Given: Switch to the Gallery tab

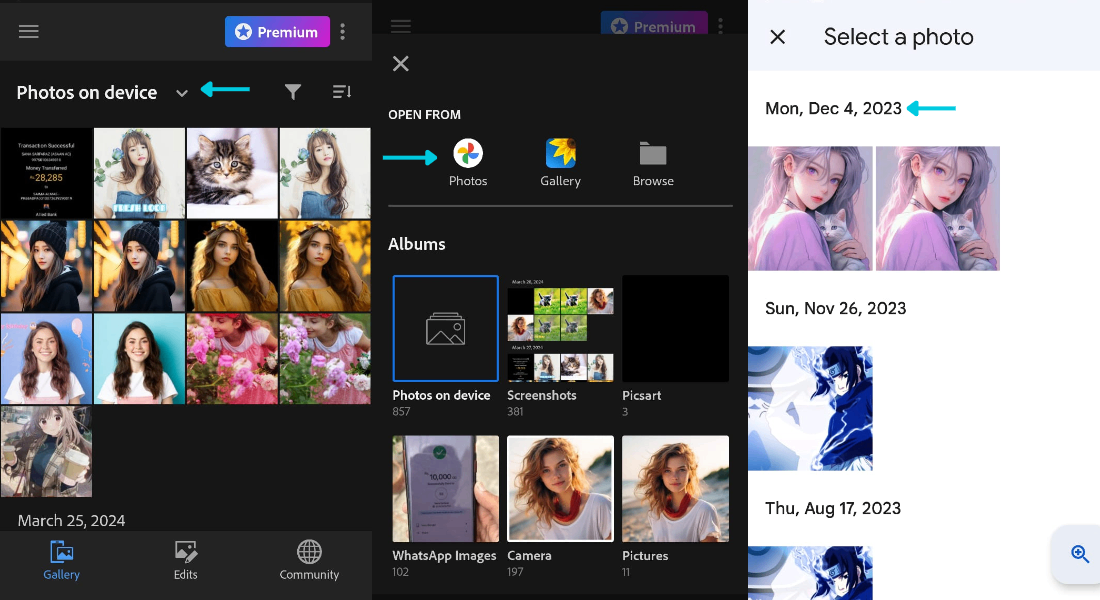Looking at the screenshot, I should click(62, 561).
